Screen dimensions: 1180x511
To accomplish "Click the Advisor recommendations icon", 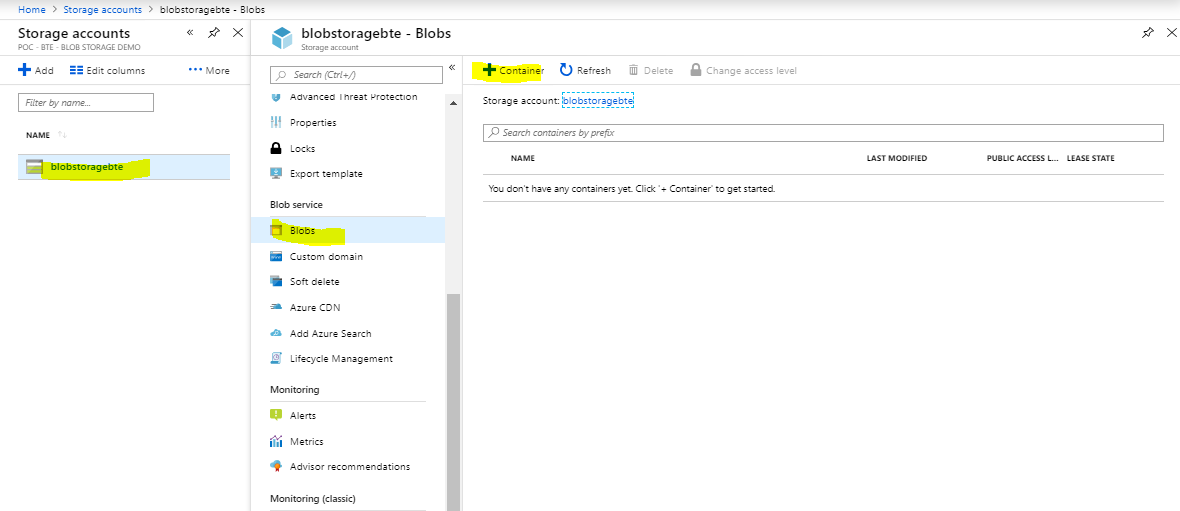I will point(275,467).
